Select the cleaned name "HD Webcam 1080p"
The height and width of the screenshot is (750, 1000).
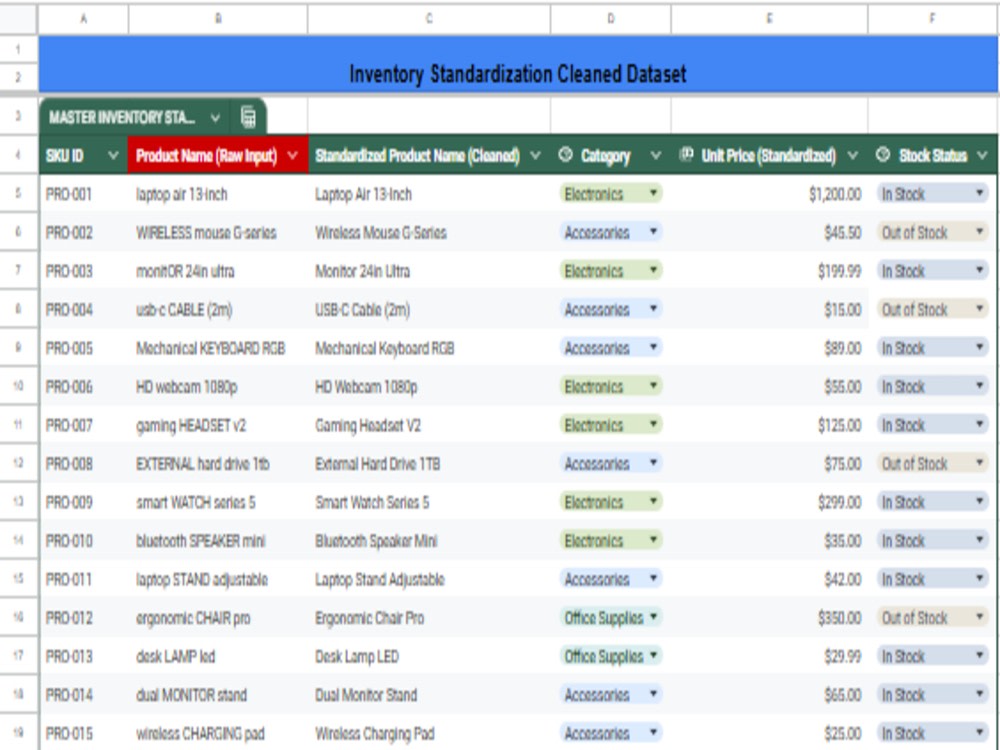click(x=429, y=386)
